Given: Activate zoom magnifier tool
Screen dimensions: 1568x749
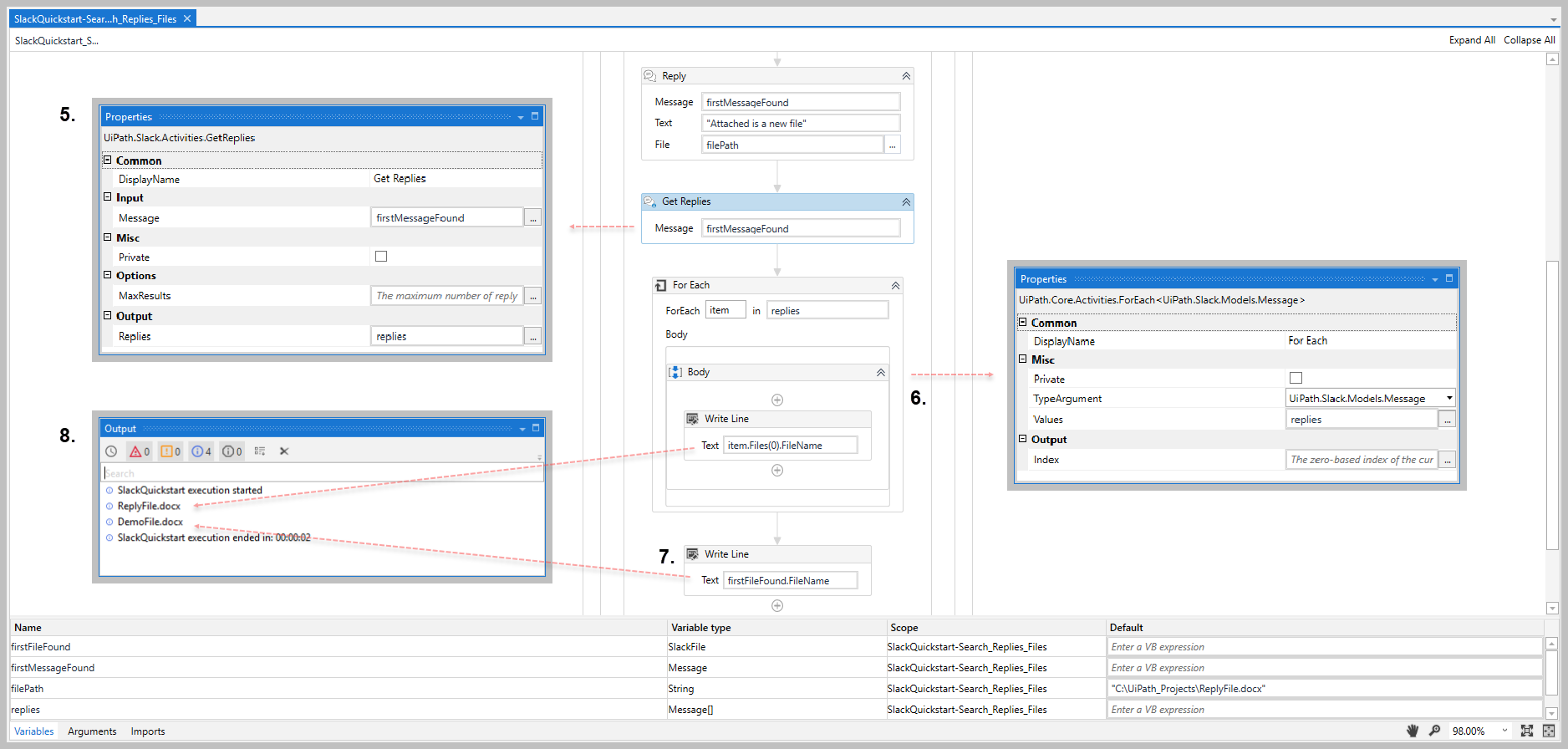Looking at the screenshot, I should [x=1434, y=731].
